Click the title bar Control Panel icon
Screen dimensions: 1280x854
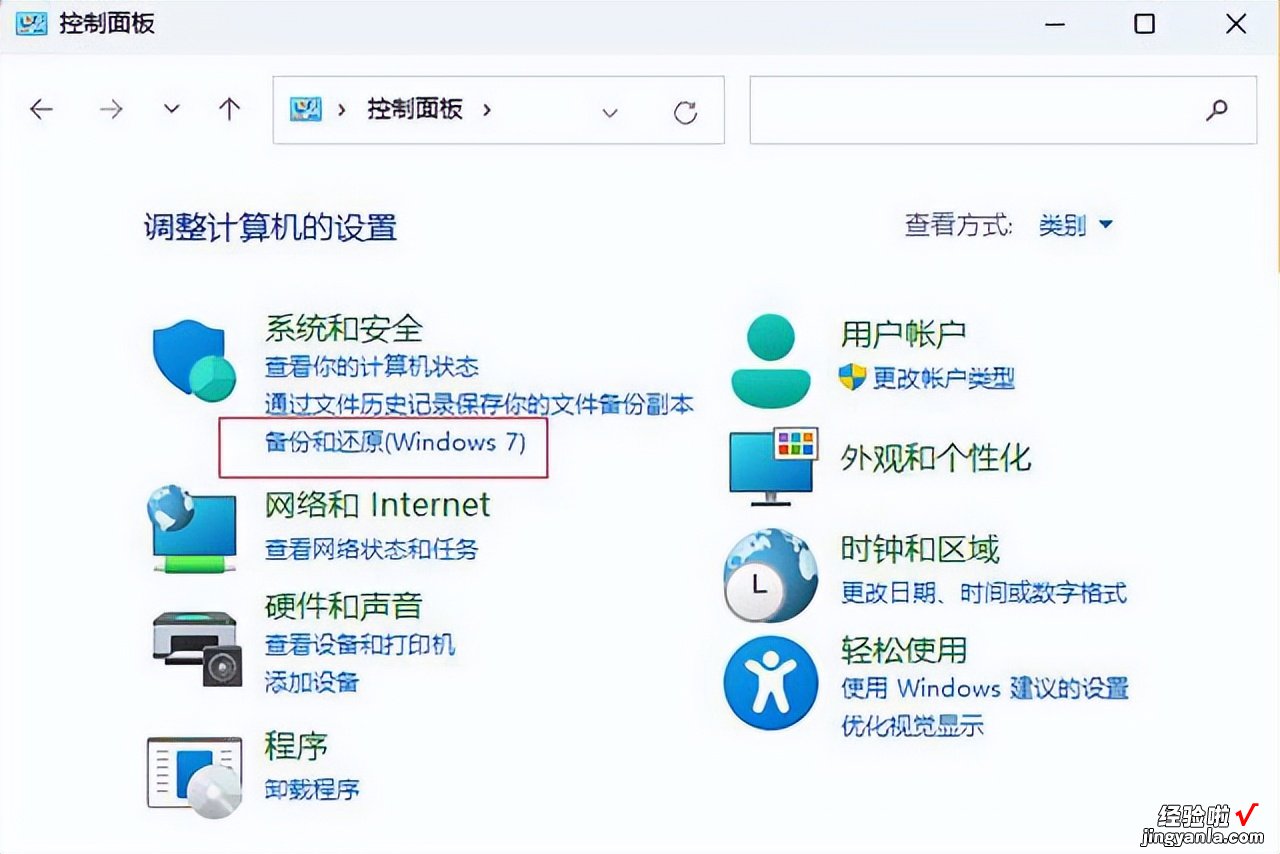(x=31, y=23)
